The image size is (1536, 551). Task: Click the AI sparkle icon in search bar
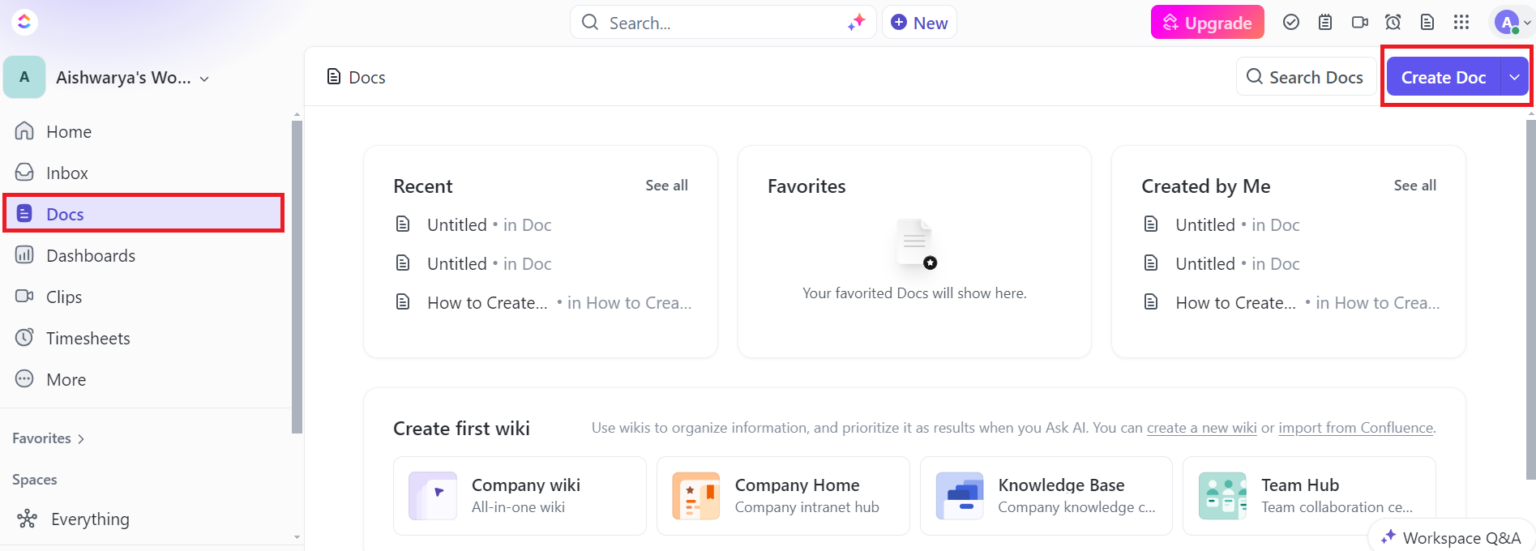click(x=856, y=22)
